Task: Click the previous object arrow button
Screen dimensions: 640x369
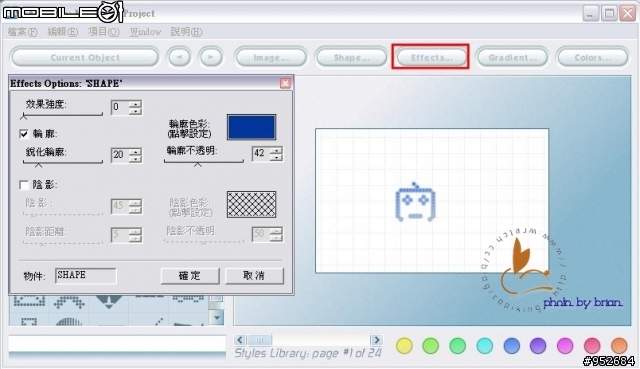Action: [x=179, y=57]
